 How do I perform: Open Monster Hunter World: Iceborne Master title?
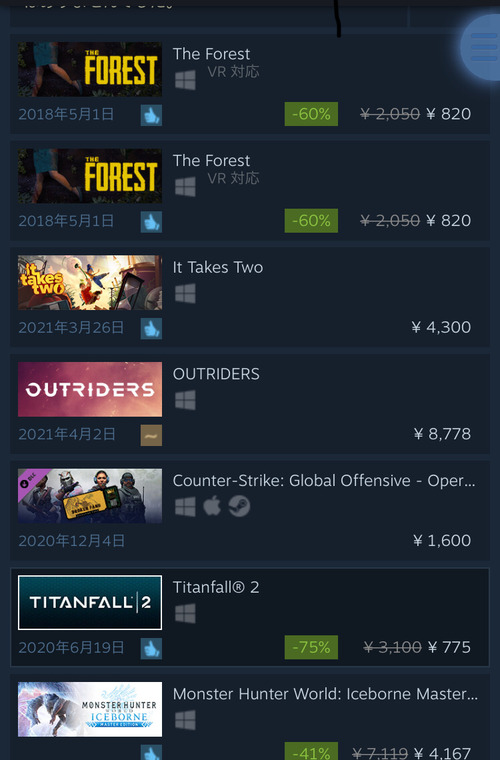(x=325, y=694)
